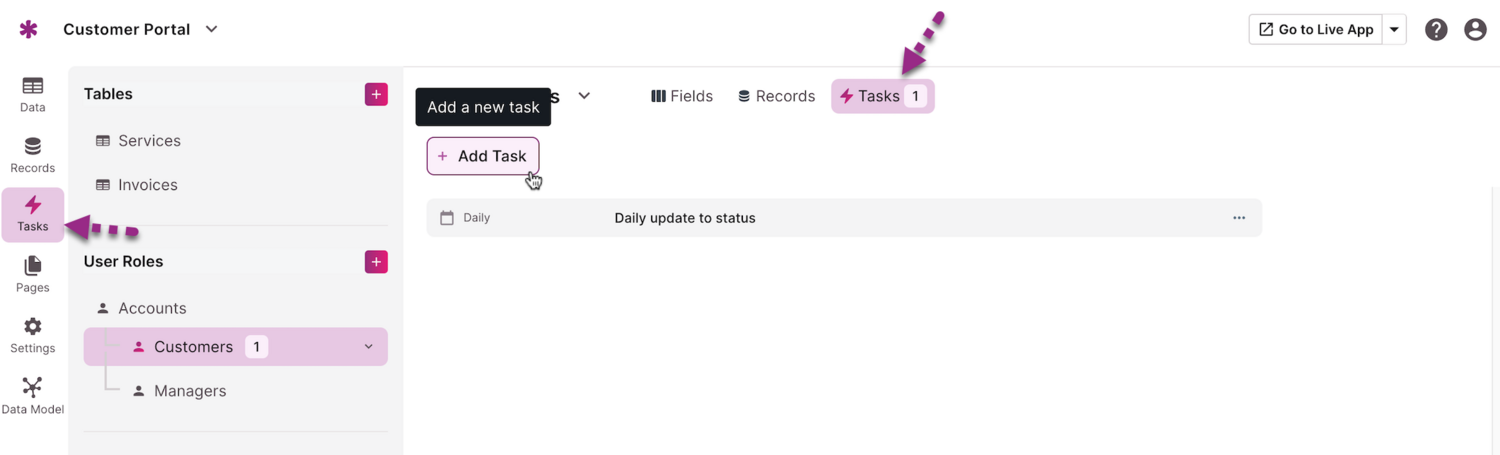Expand the Customer Portal app dropdown
The image size is (1500, 455).
coord(211,30)
